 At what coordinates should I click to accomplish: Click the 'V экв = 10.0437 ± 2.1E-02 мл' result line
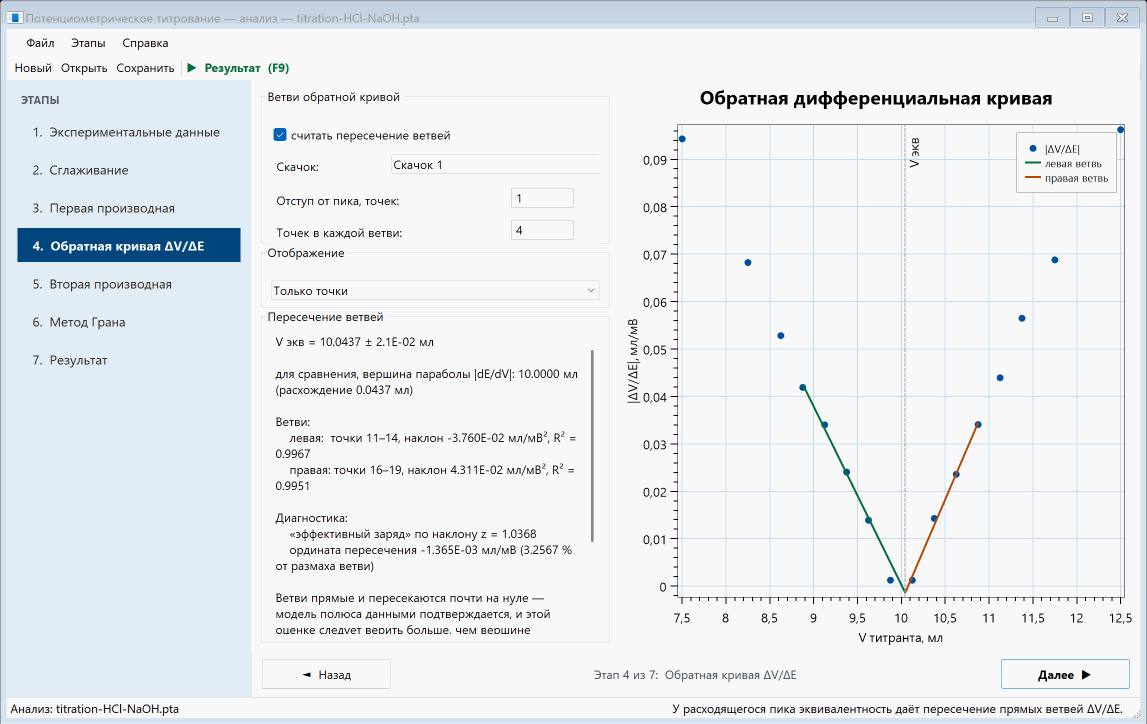[355, 342]
